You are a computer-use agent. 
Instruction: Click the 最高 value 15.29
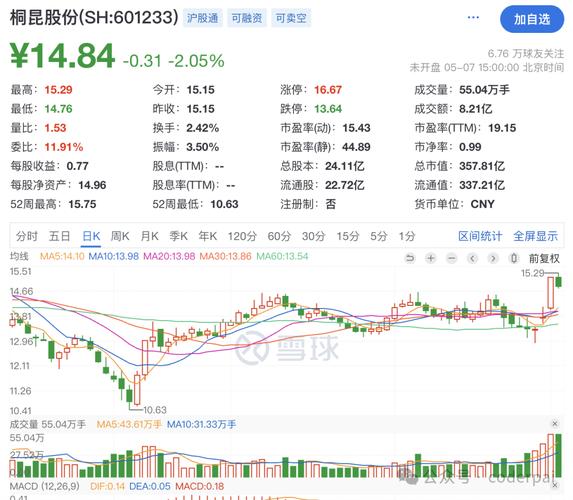pyautogui.click(x=58, y=90)
